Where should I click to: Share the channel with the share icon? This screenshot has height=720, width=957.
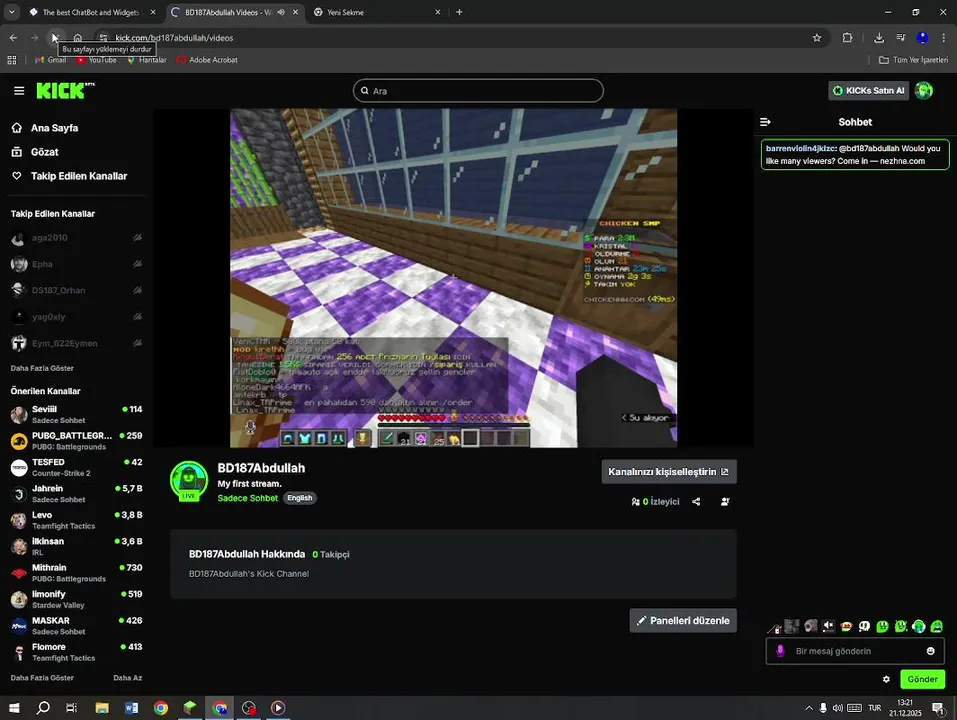(696, 502)
